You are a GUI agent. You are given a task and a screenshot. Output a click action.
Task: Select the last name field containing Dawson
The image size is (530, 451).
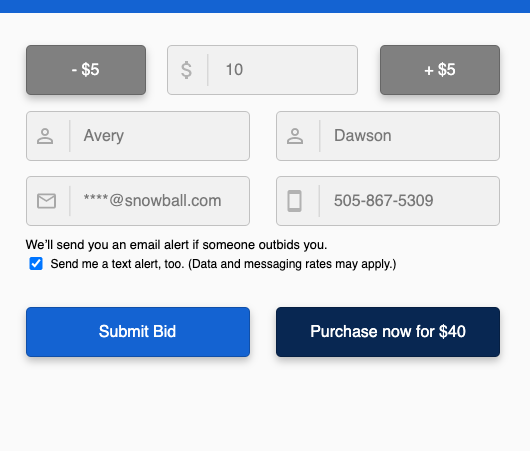pos(388,136)
